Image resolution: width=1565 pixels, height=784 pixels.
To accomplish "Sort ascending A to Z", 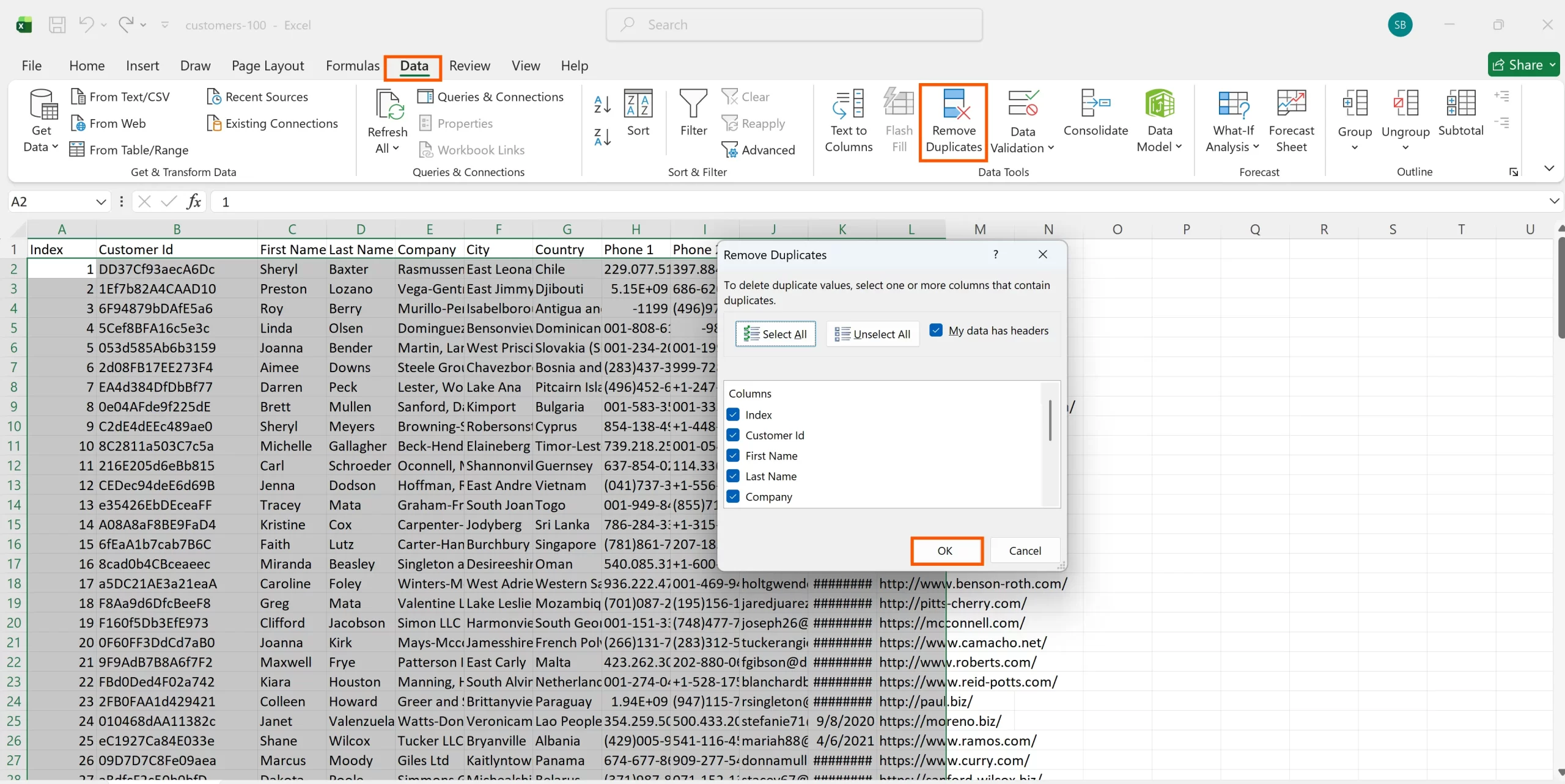I will (x=602, y=104).
